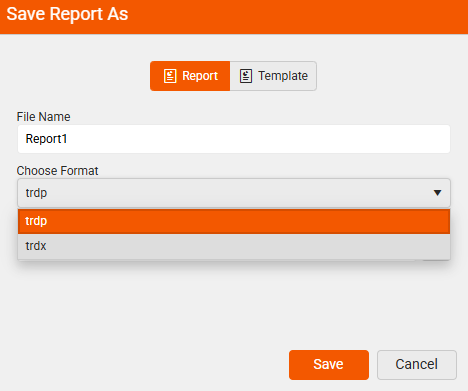Viewport: 468px width, 391px height.
Task: Open the Choose Format combo box
Action: (234, 193)
